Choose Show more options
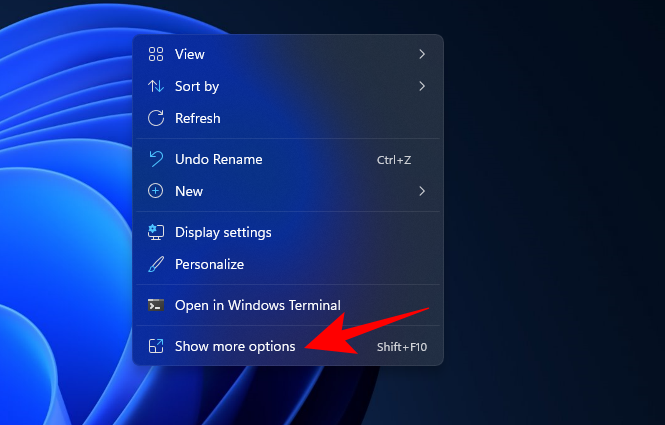 (x=288, y=346)
